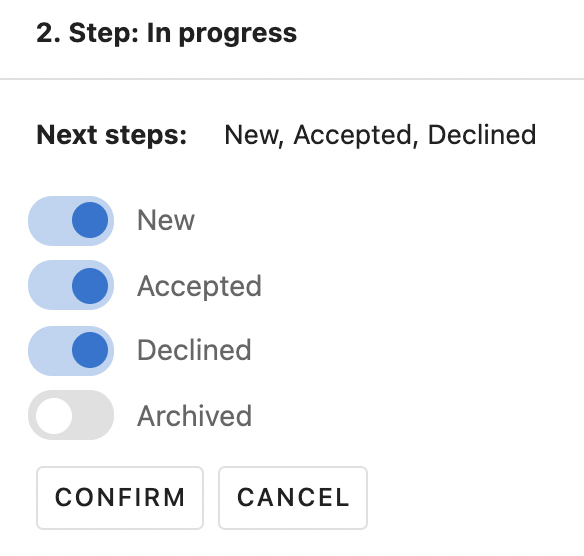Image resolution: width=584 pixels, height=556 pixels.
Task: Click the 'Next steps:' bold label
Action: [x=112, y=135]
